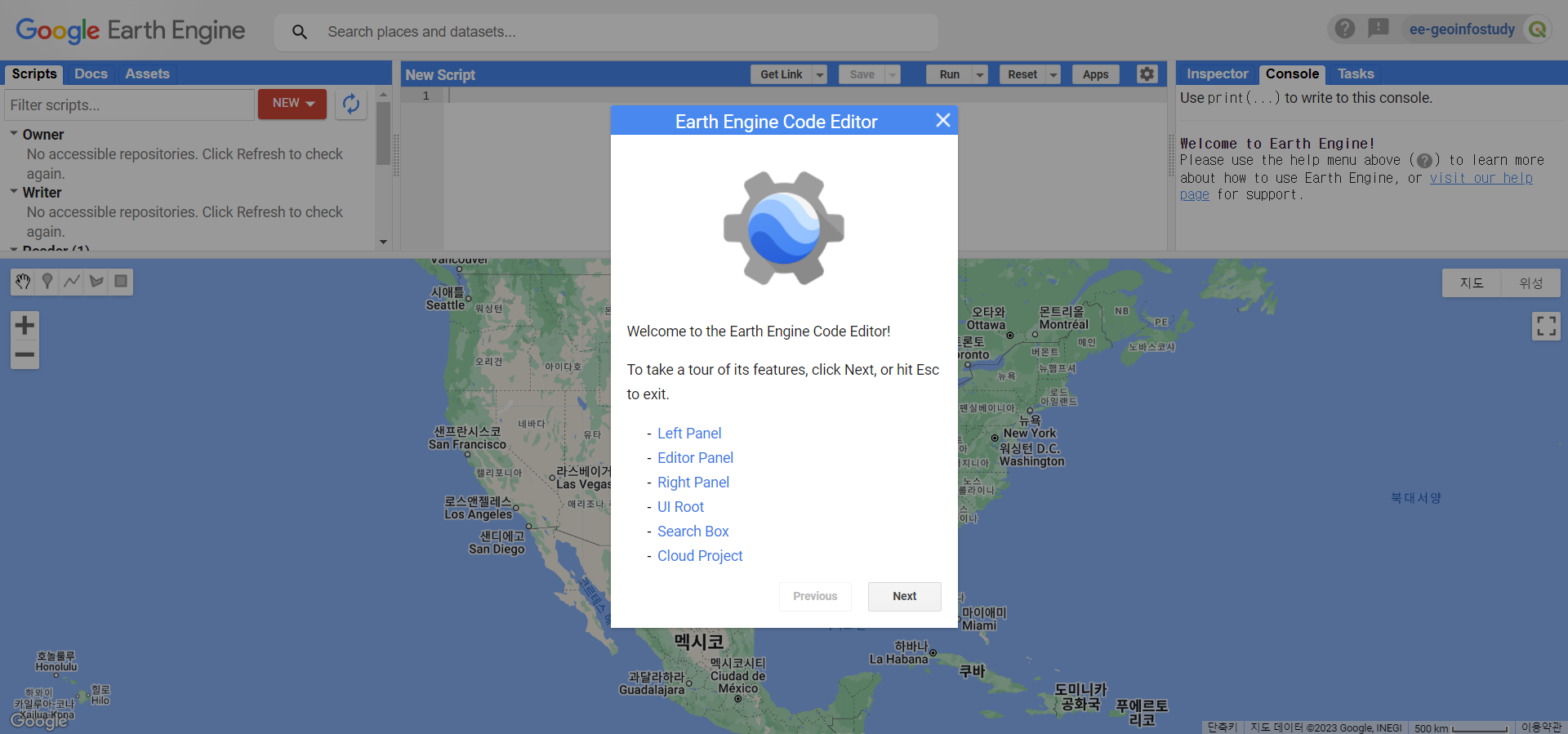Open the Left Panel tour link
This screenshot has width=1568, height=734.
pos(689,434)
